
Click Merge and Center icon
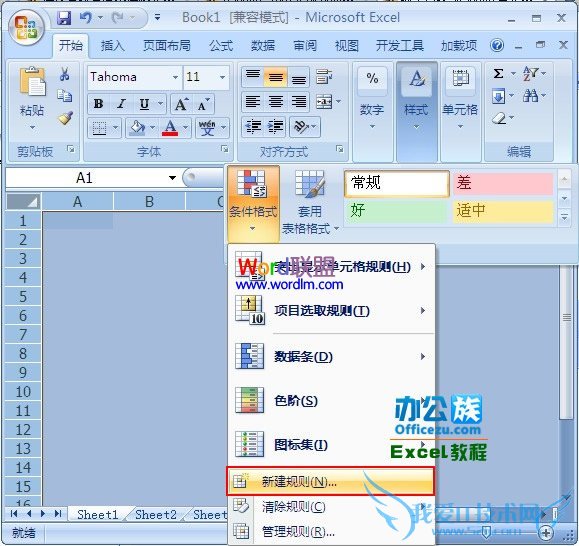tap(324, 101)
